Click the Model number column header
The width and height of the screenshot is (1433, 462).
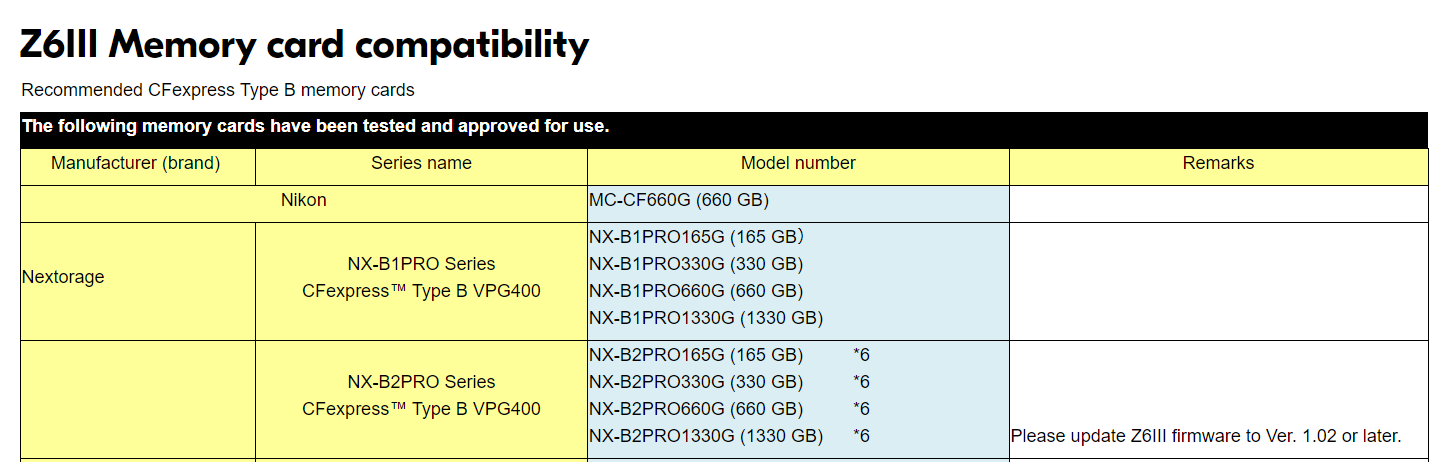coord(798,163)
